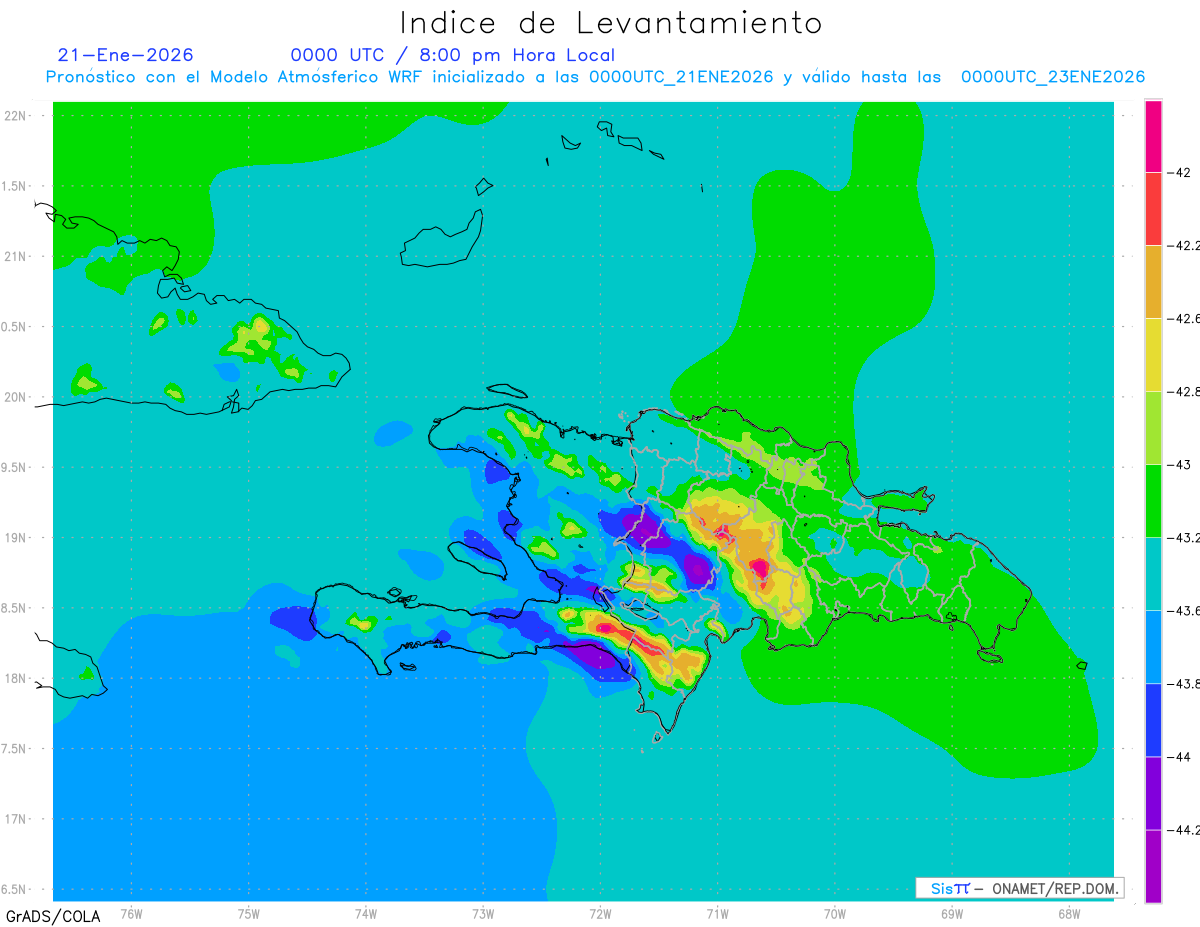Screen dimensions: 1200x927
Task: Click the title "Indice de Levantamiento"
Action: 611,22
